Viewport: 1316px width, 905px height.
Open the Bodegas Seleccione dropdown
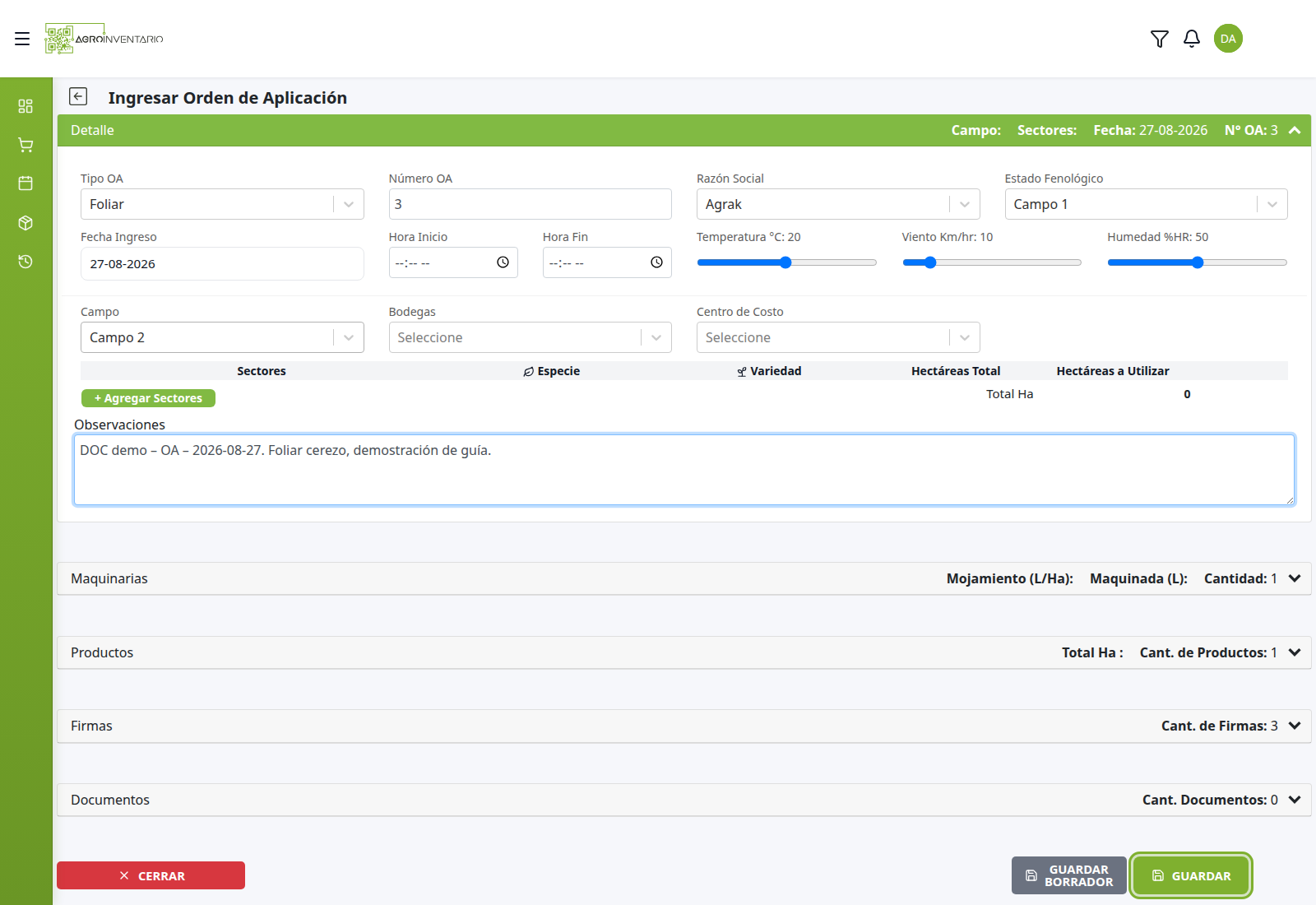point(530,337)
